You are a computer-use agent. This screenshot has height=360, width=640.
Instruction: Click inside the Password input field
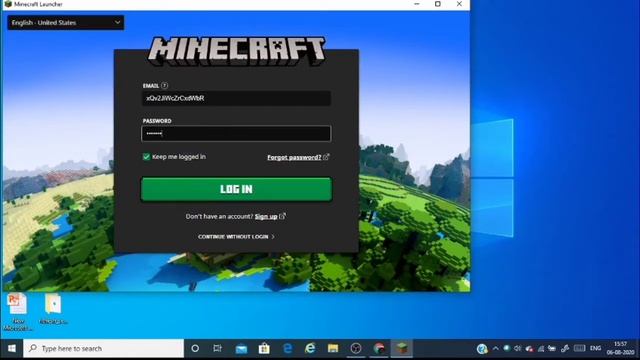(x=236, y=133)
